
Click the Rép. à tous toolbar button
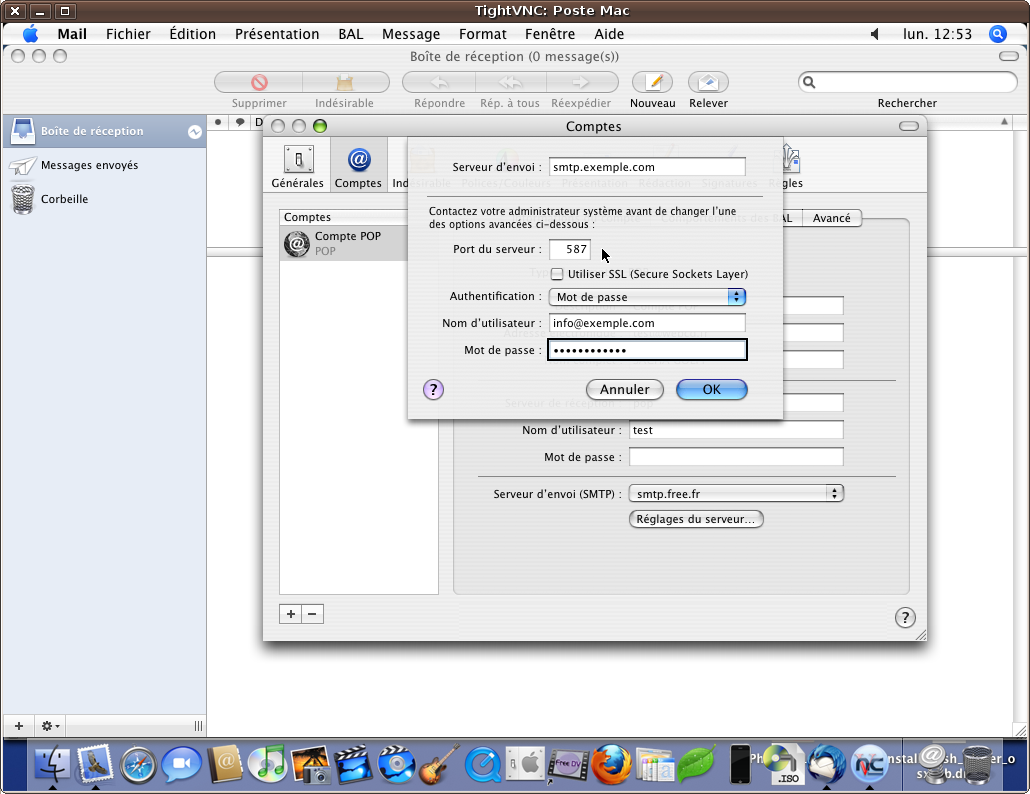(510, 83)
